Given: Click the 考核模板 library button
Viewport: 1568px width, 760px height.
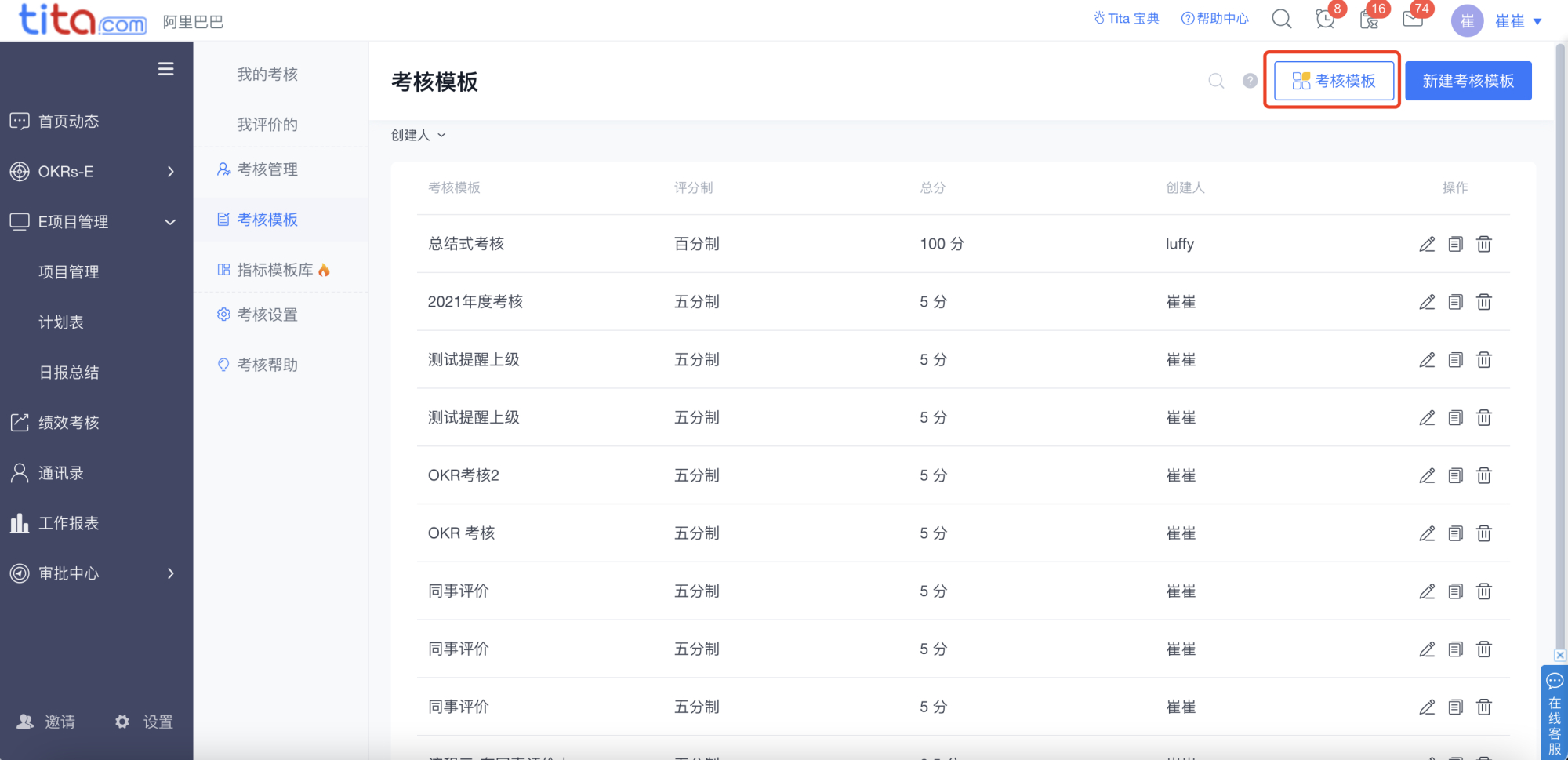Looking at the screenshot, I should click(x=1334, y=81).
